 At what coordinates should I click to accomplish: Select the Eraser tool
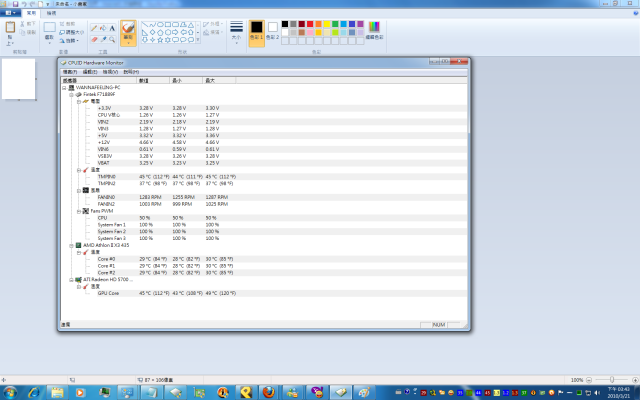(x=94, y=39)
